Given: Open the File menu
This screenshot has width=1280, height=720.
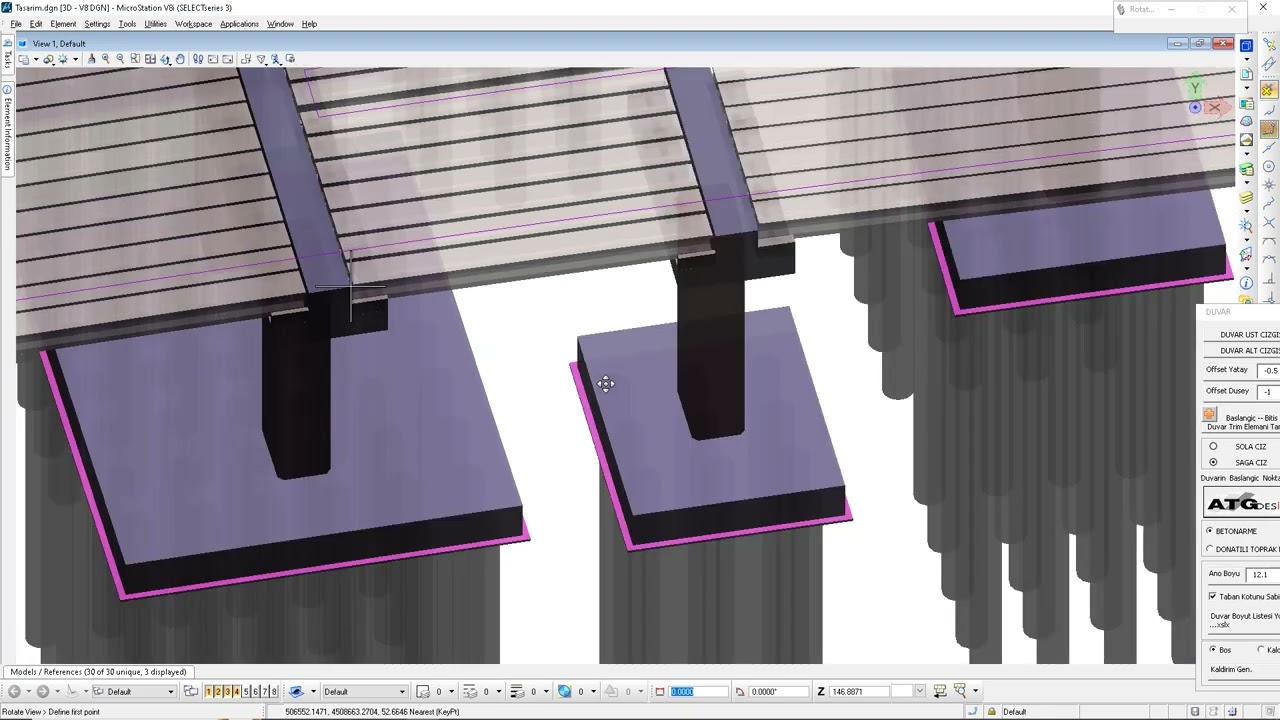Looking at the screenshot, I should pyautogui.click(x=15, y=24).
